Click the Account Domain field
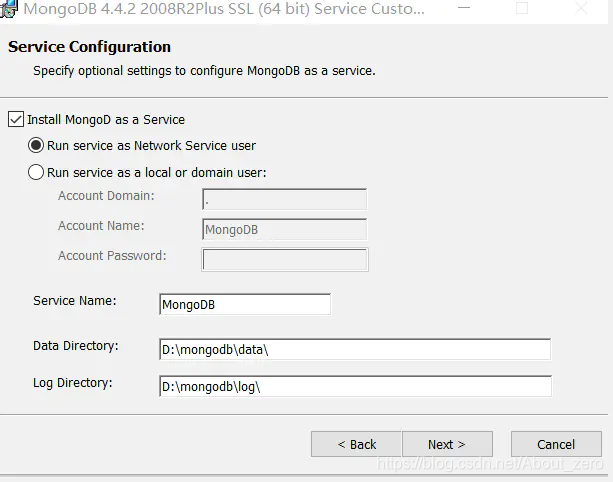The width and height of the screenshot is (613, 482). (x=285, y=199)
